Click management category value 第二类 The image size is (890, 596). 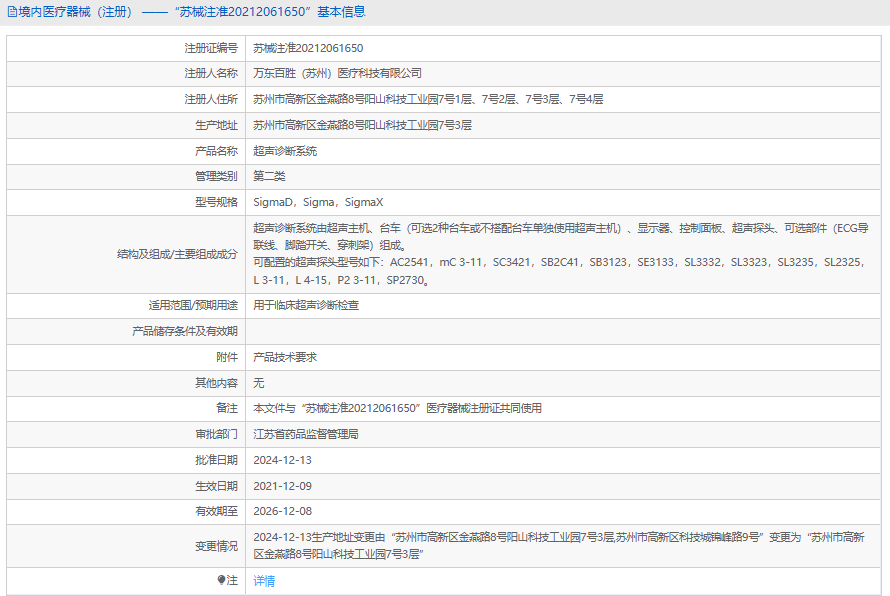269,176
